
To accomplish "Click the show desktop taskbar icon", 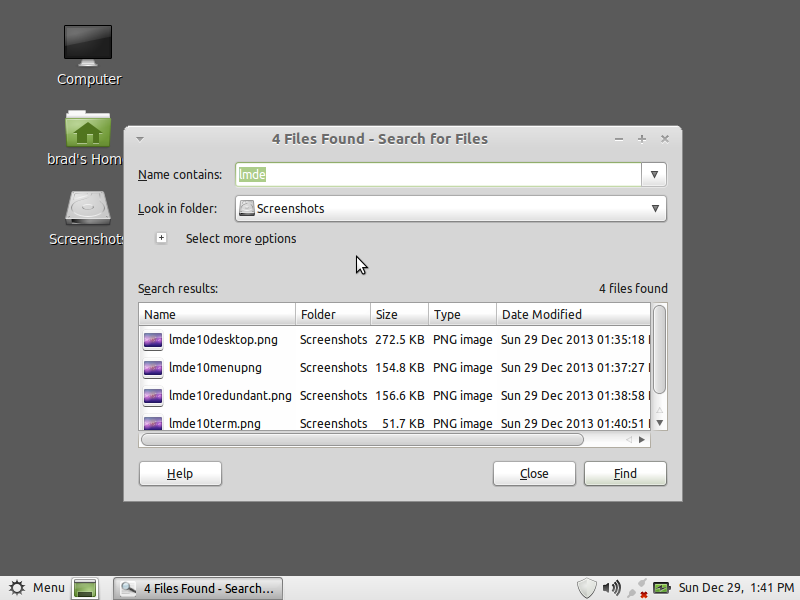I will point(85,588).
